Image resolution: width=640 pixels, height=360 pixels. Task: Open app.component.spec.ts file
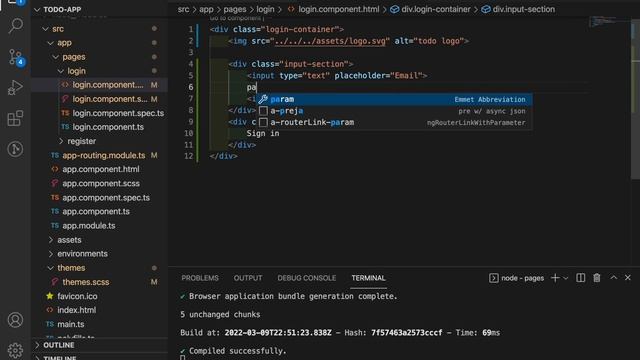click(100, 198)
